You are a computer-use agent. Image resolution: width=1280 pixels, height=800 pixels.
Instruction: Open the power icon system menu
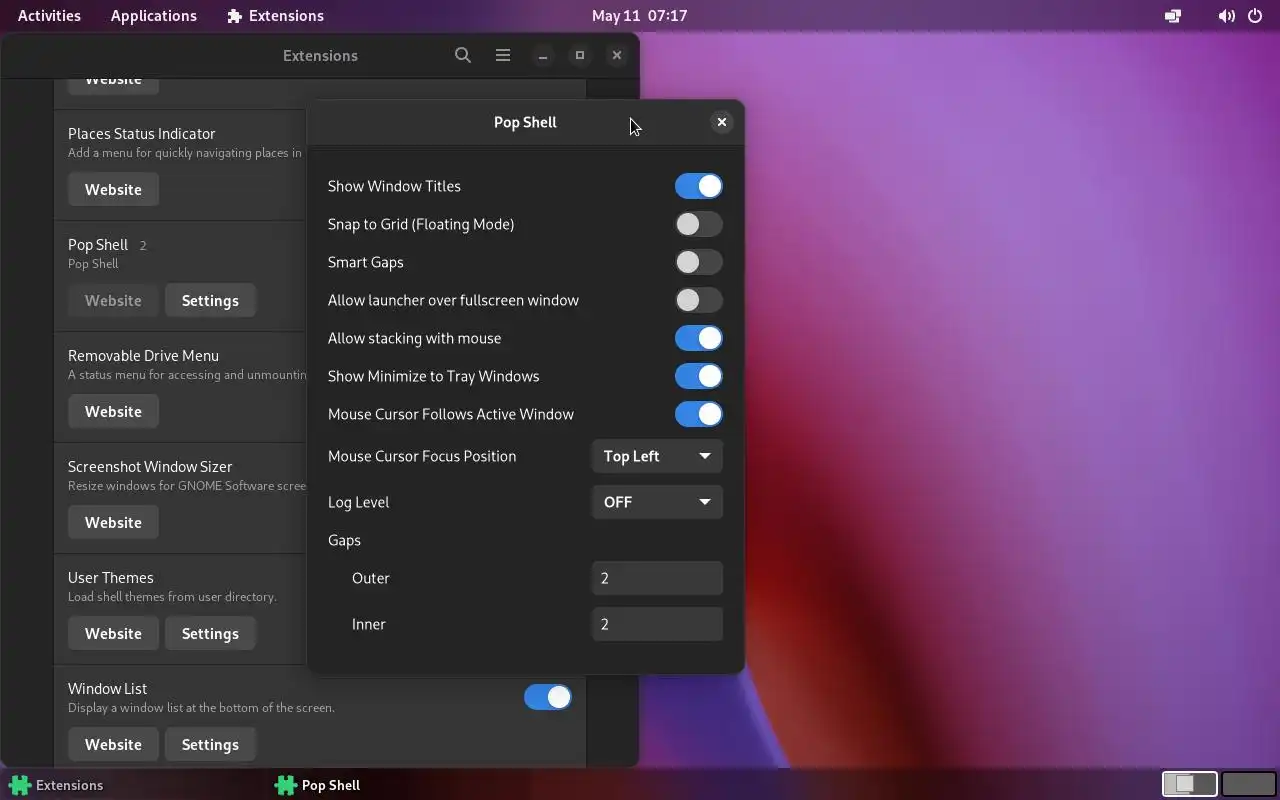1255,16
